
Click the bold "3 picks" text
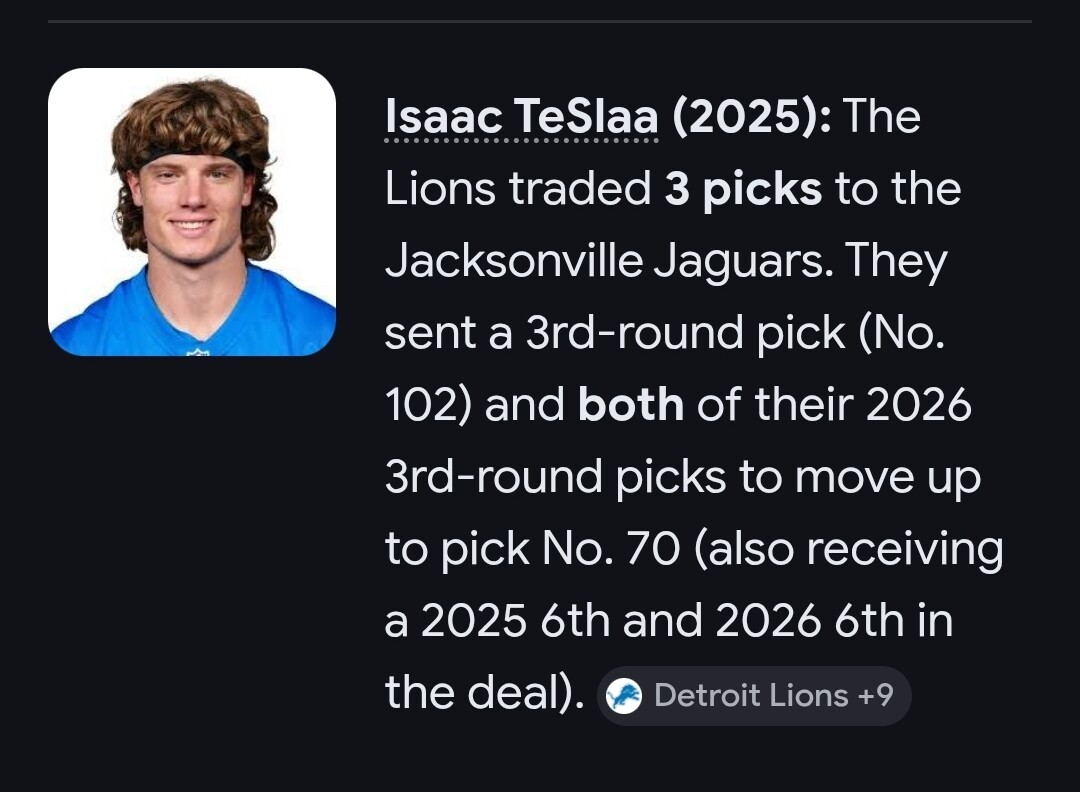click(x=743, y=190)
